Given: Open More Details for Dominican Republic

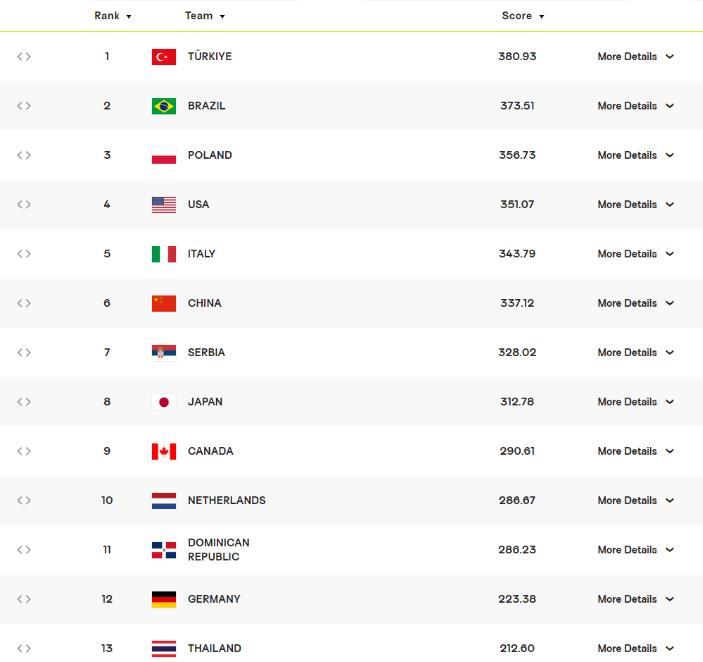Looking at the screenshot, I should (635, 550).
